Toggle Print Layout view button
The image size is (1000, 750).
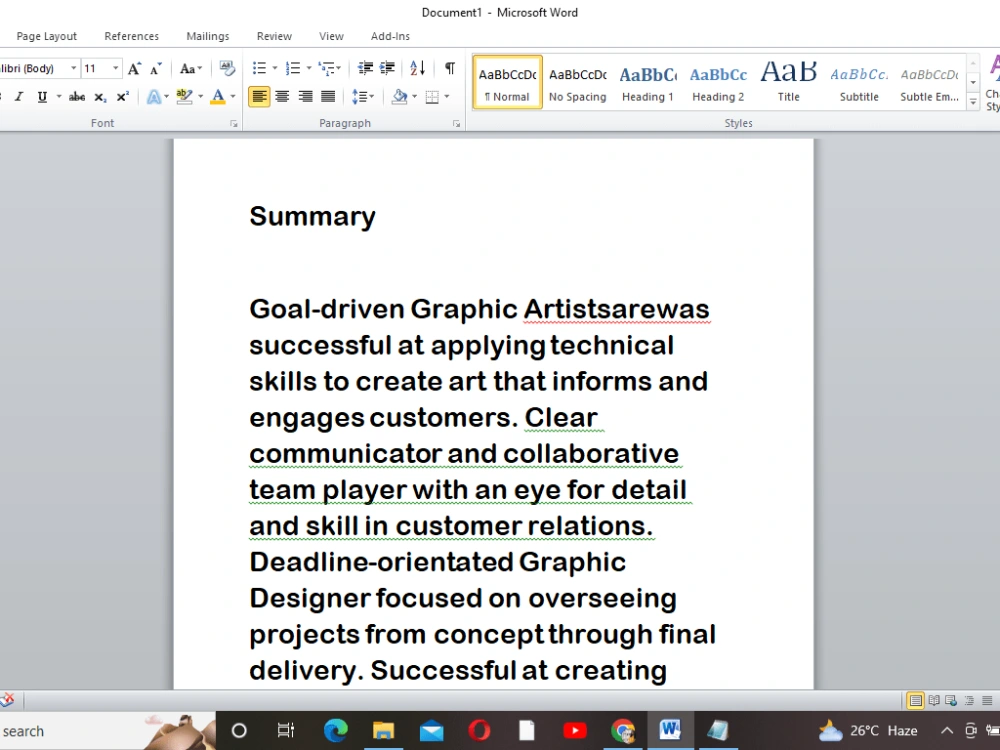(915, 701)
